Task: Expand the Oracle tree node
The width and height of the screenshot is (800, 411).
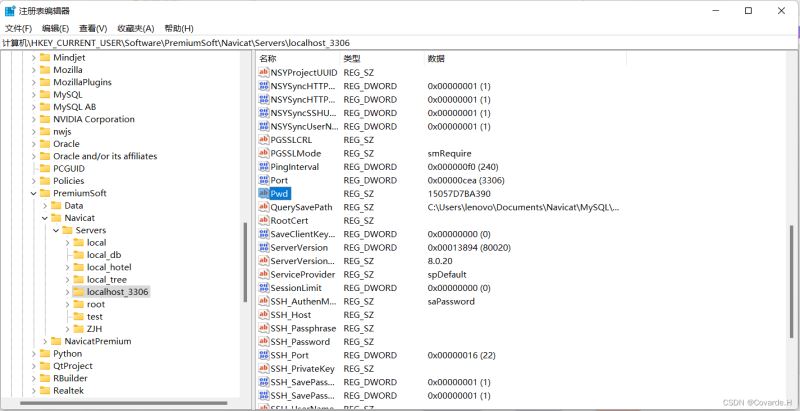Action: (x=34, y=144)
